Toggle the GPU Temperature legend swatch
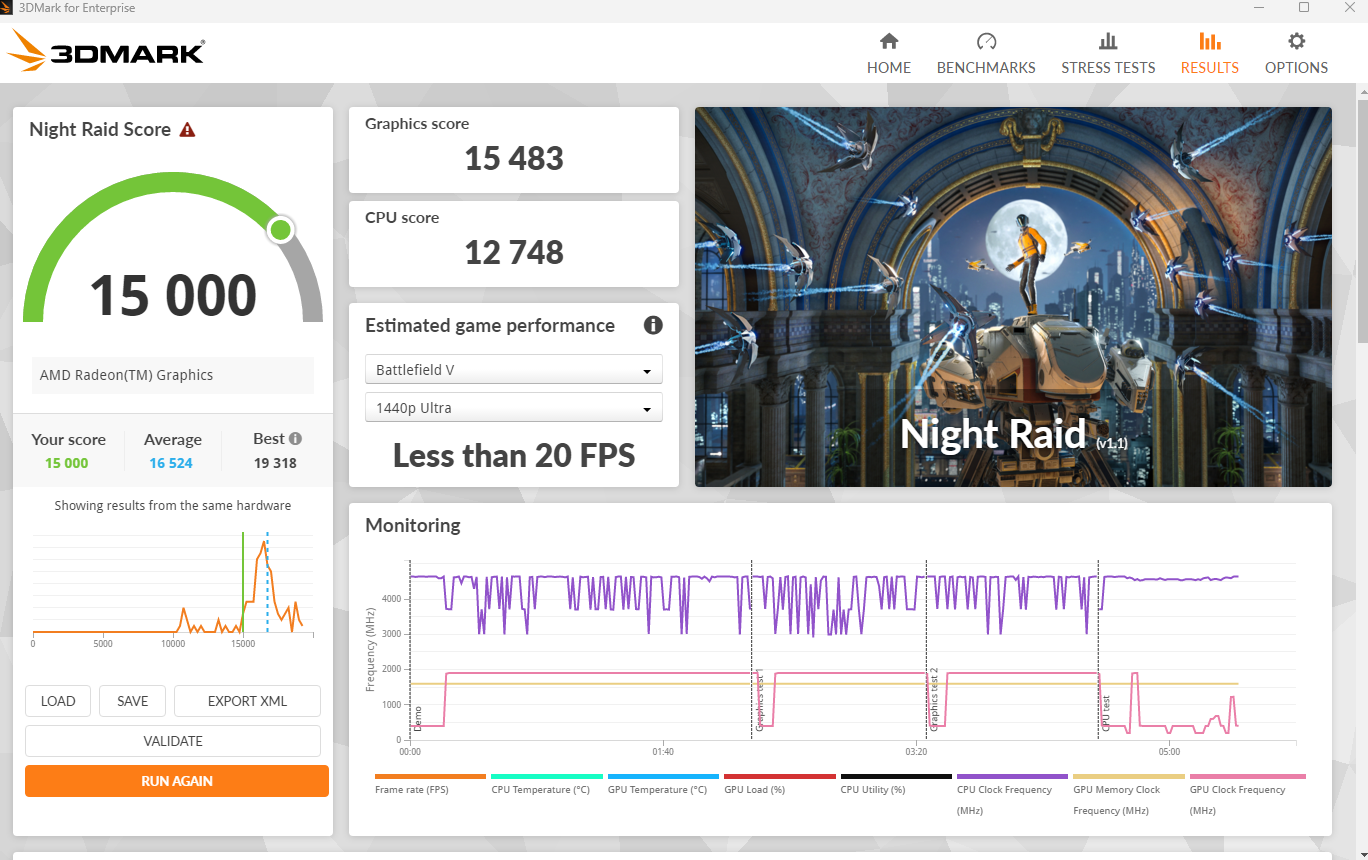This screenshot has height=860, width=1368. pyautogui.click(x=663, y=776)
